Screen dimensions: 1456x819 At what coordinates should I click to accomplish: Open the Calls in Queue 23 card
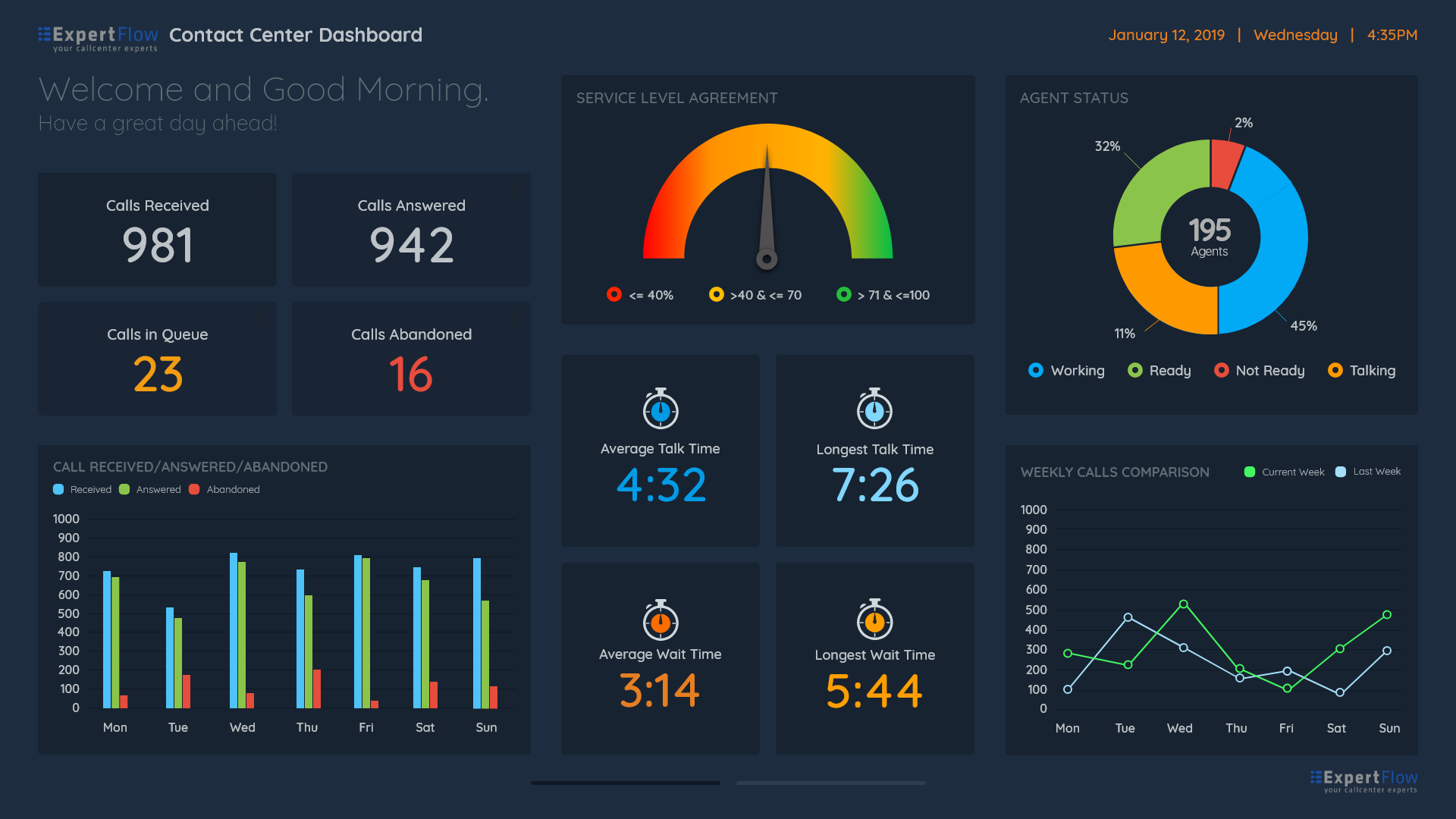(157, 359)
